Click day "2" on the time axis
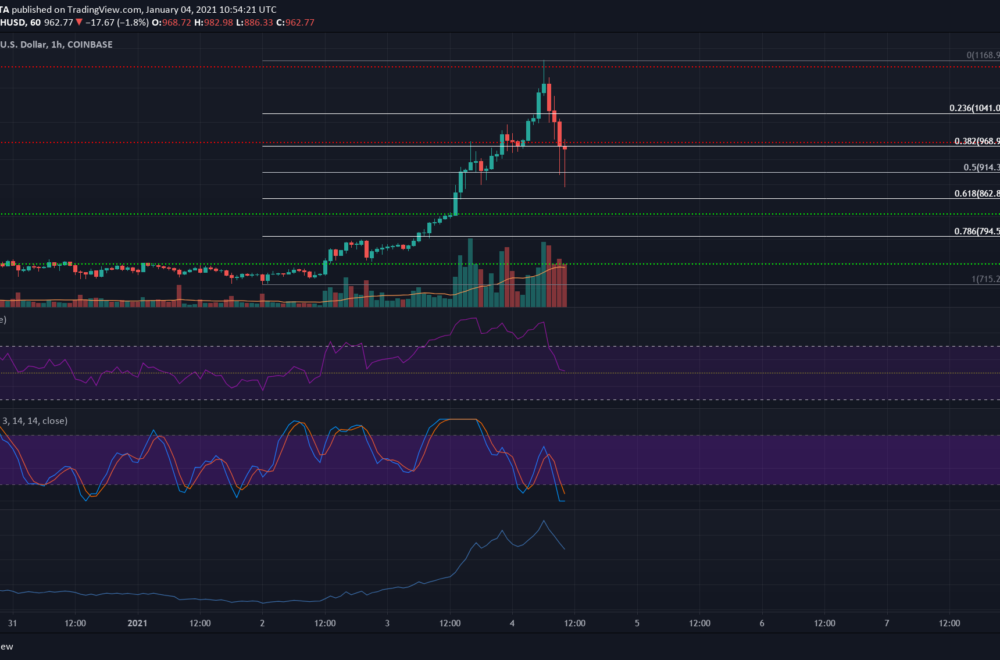Image resolution: width=1000 pixels, height=660 pixels. 262,623
